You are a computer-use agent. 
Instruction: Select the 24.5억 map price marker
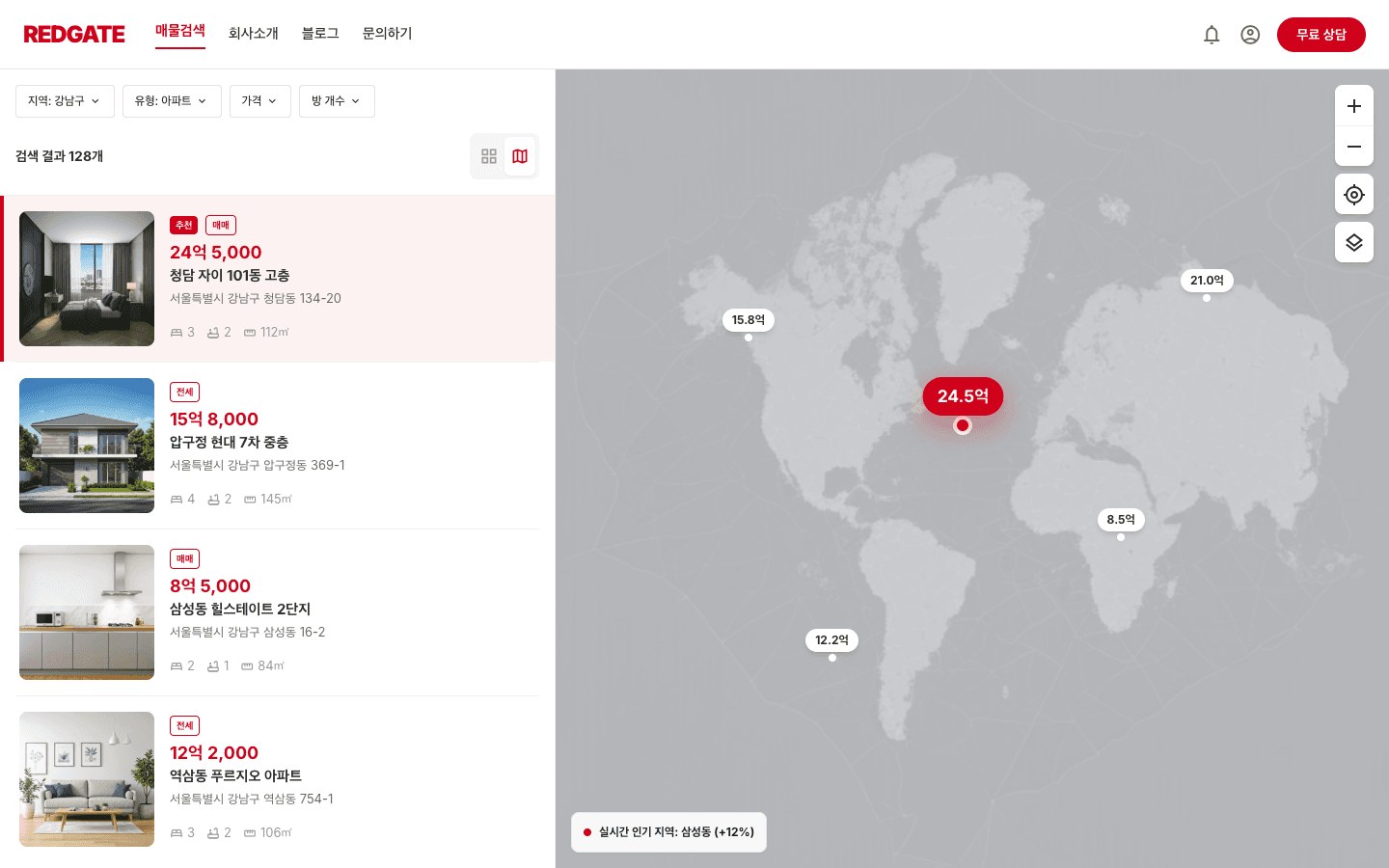962,396
